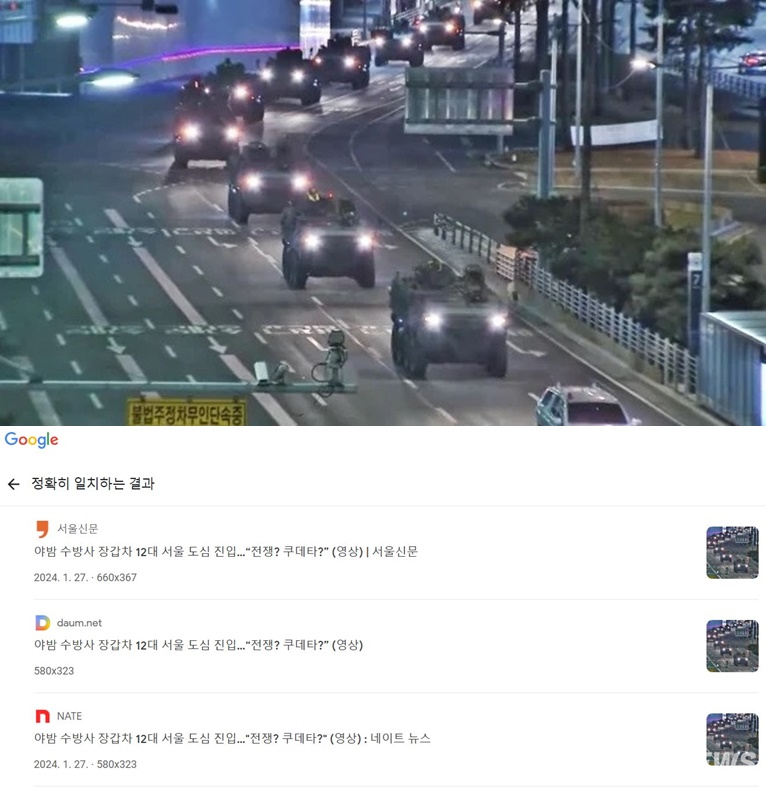Click the '580x323' size text under daum.net
The height and width of the screenshot is (788, 766).
click(54, 671)
